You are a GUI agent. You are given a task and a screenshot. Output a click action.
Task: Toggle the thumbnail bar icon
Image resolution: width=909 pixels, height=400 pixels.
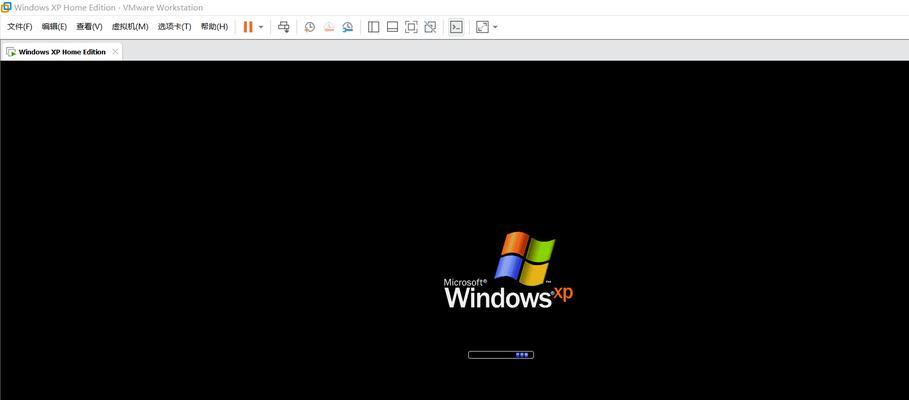(392, 27)
